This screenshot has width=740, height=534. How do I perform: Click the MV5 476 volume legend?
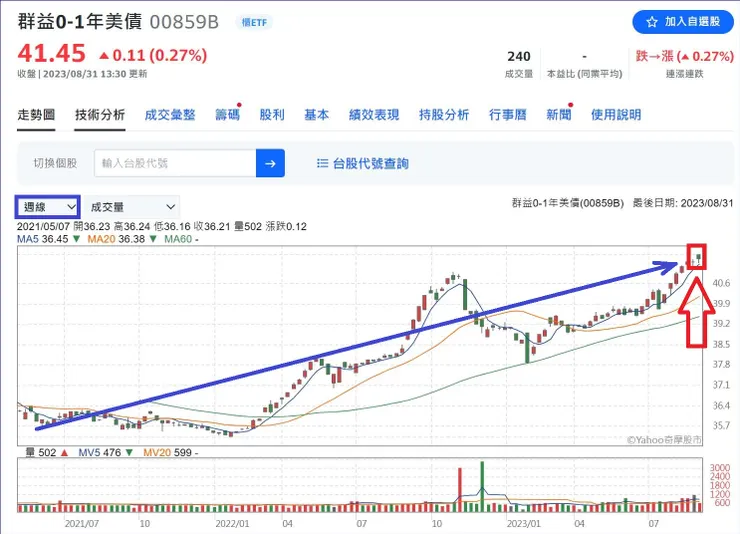105,452
